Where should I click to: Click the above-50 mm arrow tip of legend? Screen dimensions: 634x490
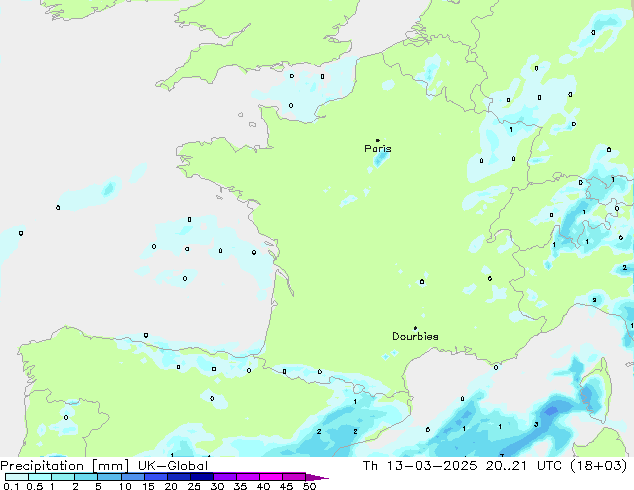[x=317, y=477]
